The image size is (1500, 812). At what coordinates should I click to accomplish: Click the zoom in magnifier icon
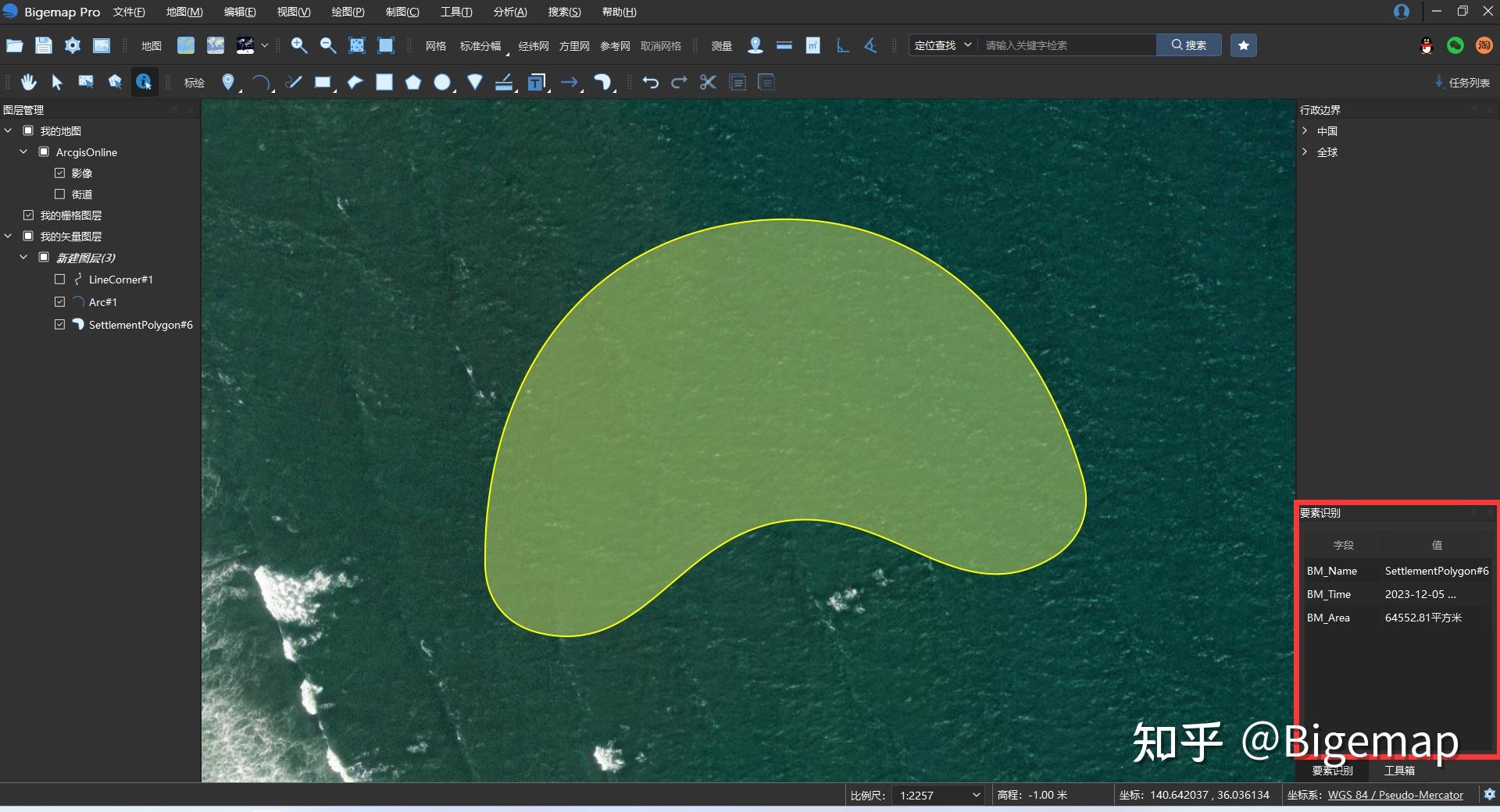click(x=298, y=45)
